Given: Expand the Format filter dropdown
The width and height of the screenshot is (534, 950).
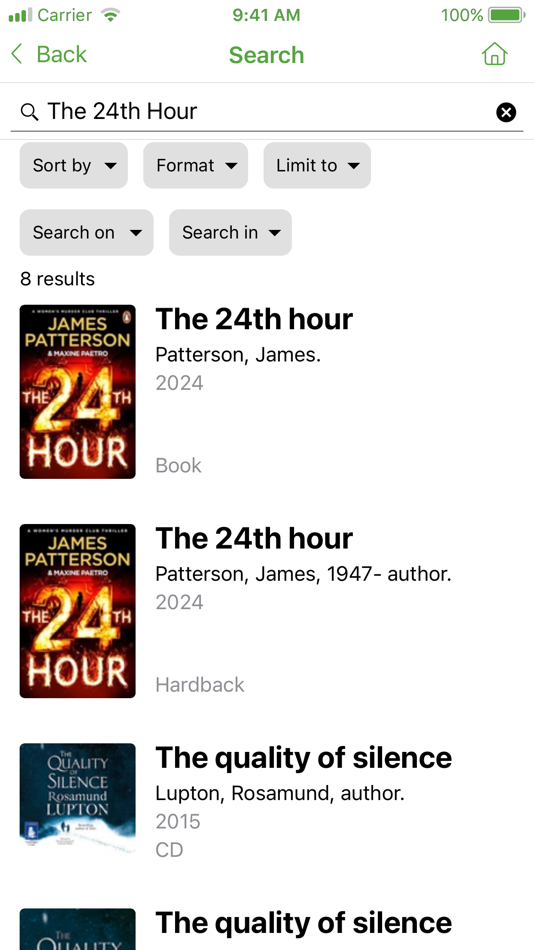Looking at the screenshot, I should pos(196,165).
